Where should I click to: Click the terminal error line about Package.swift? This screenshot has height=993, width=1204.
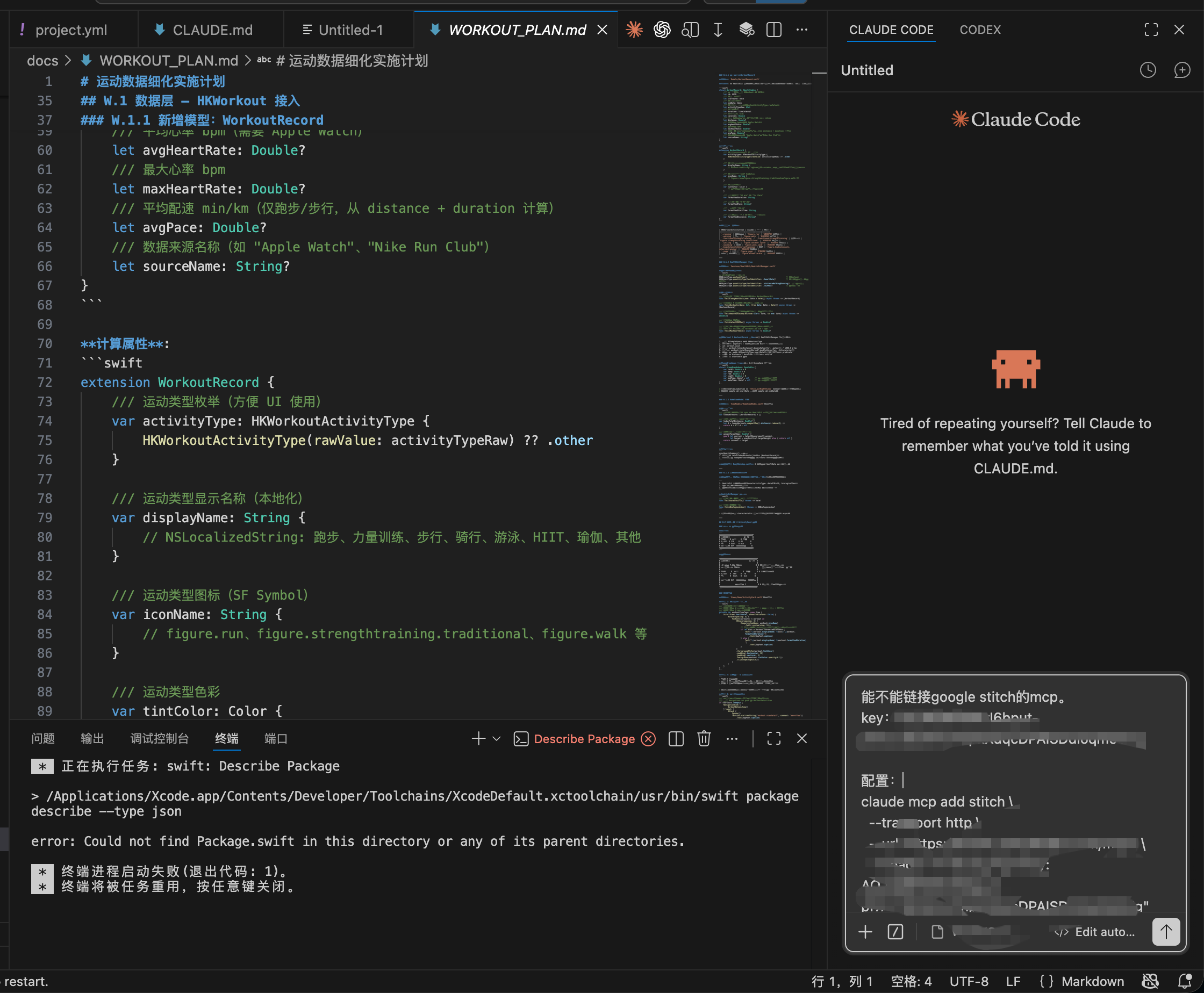[358, 841]
